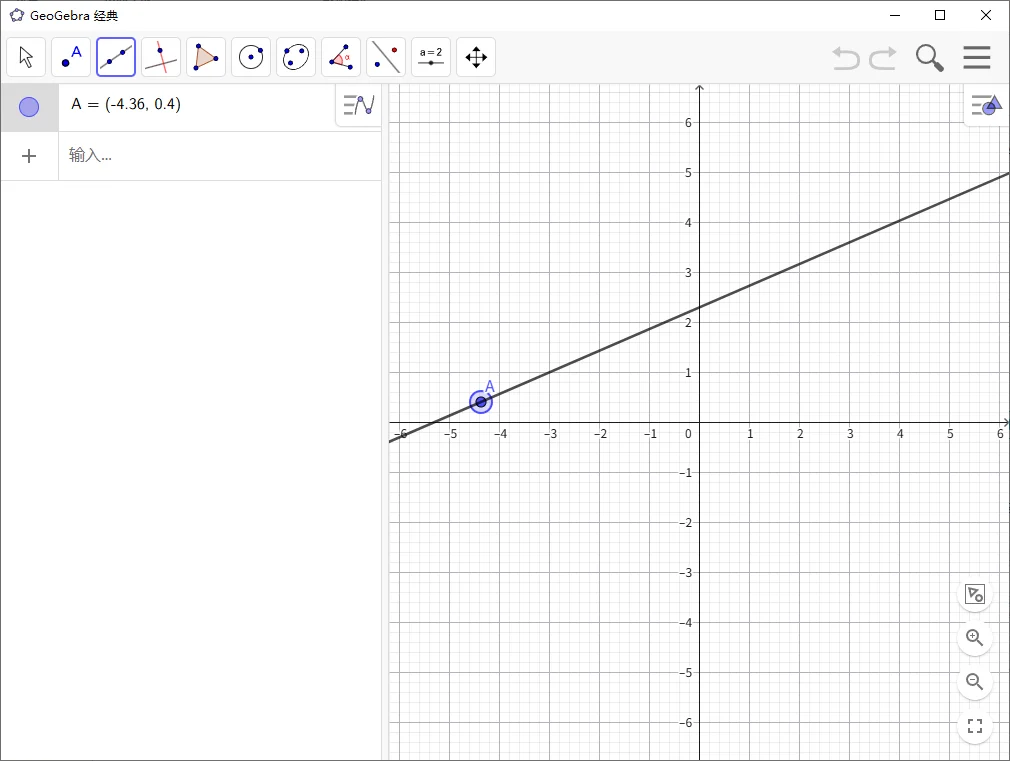
Task: Select the Move Graphics View tool
Action: (476, 57)
